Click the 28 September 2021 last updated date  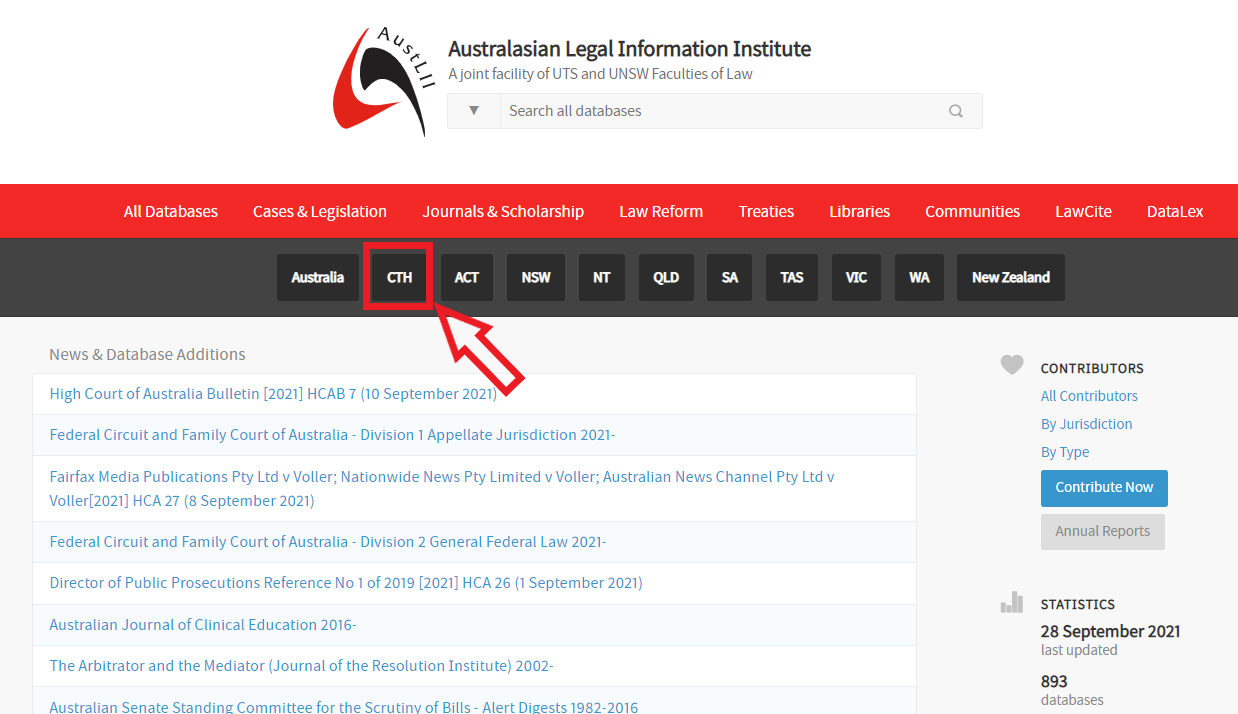tap(1110, 631)
